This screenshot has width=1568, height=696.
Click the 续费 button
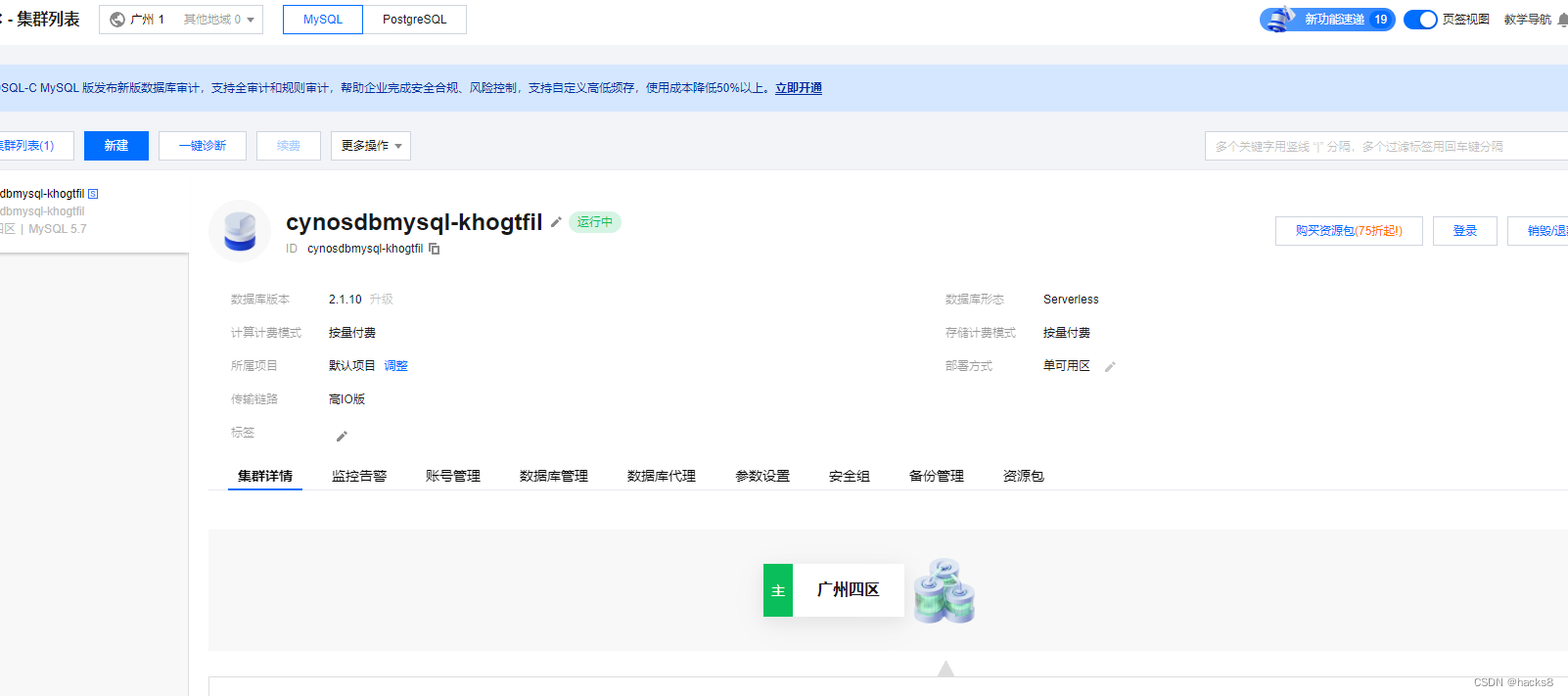coord(289,146)
